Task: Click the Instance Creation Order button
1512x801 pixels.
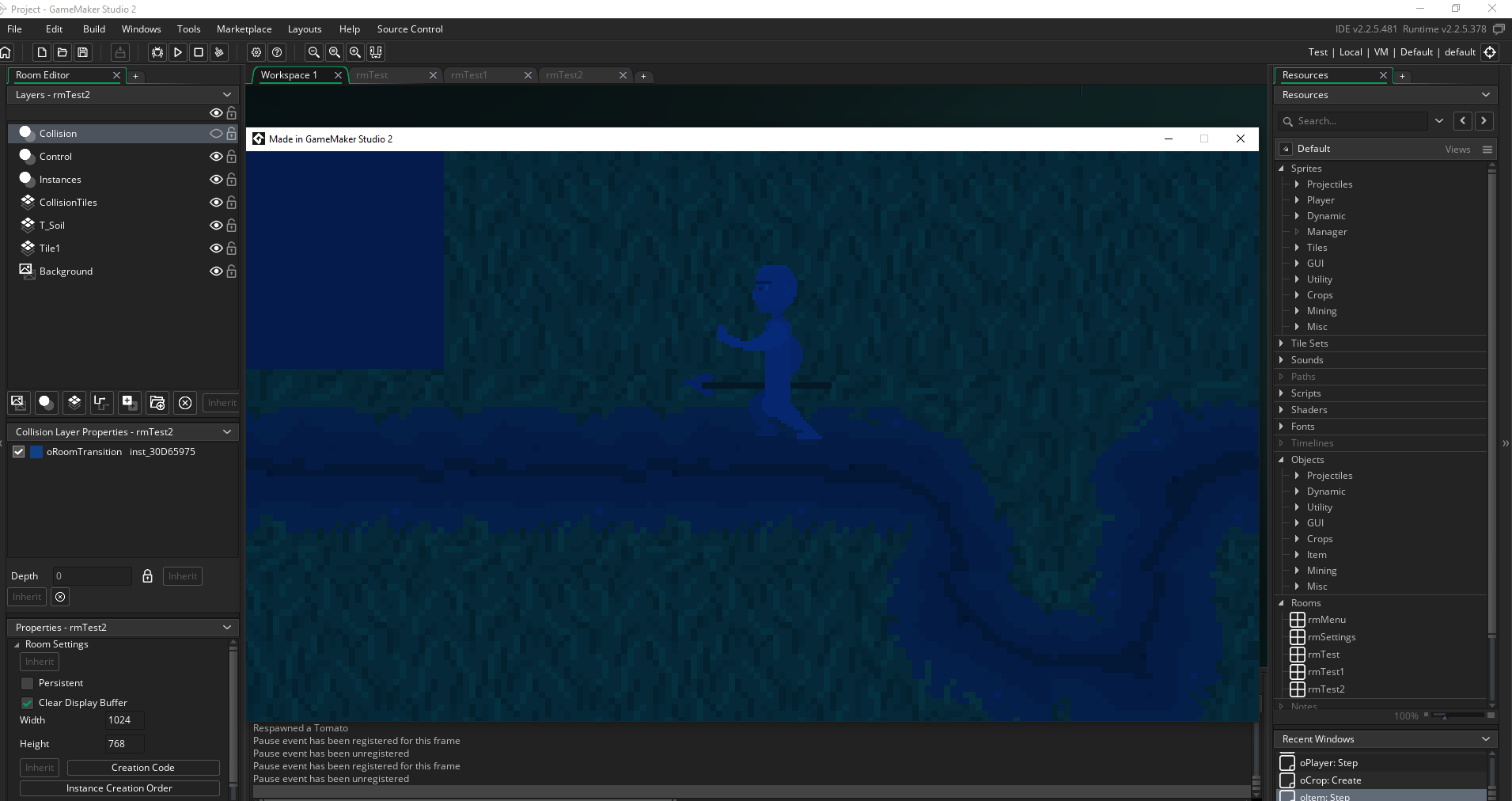Action: coord(119,788)
